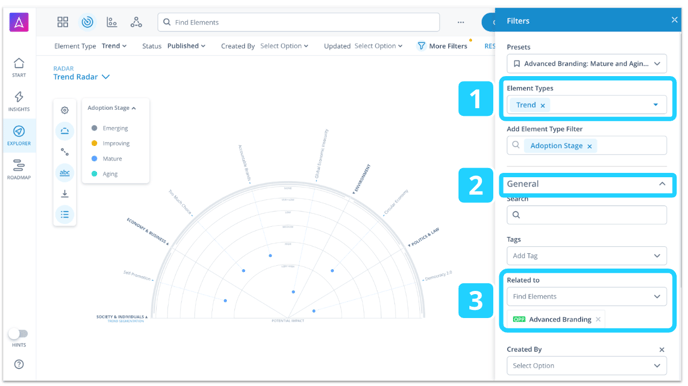Select the radar view icon

coord(87,22)
